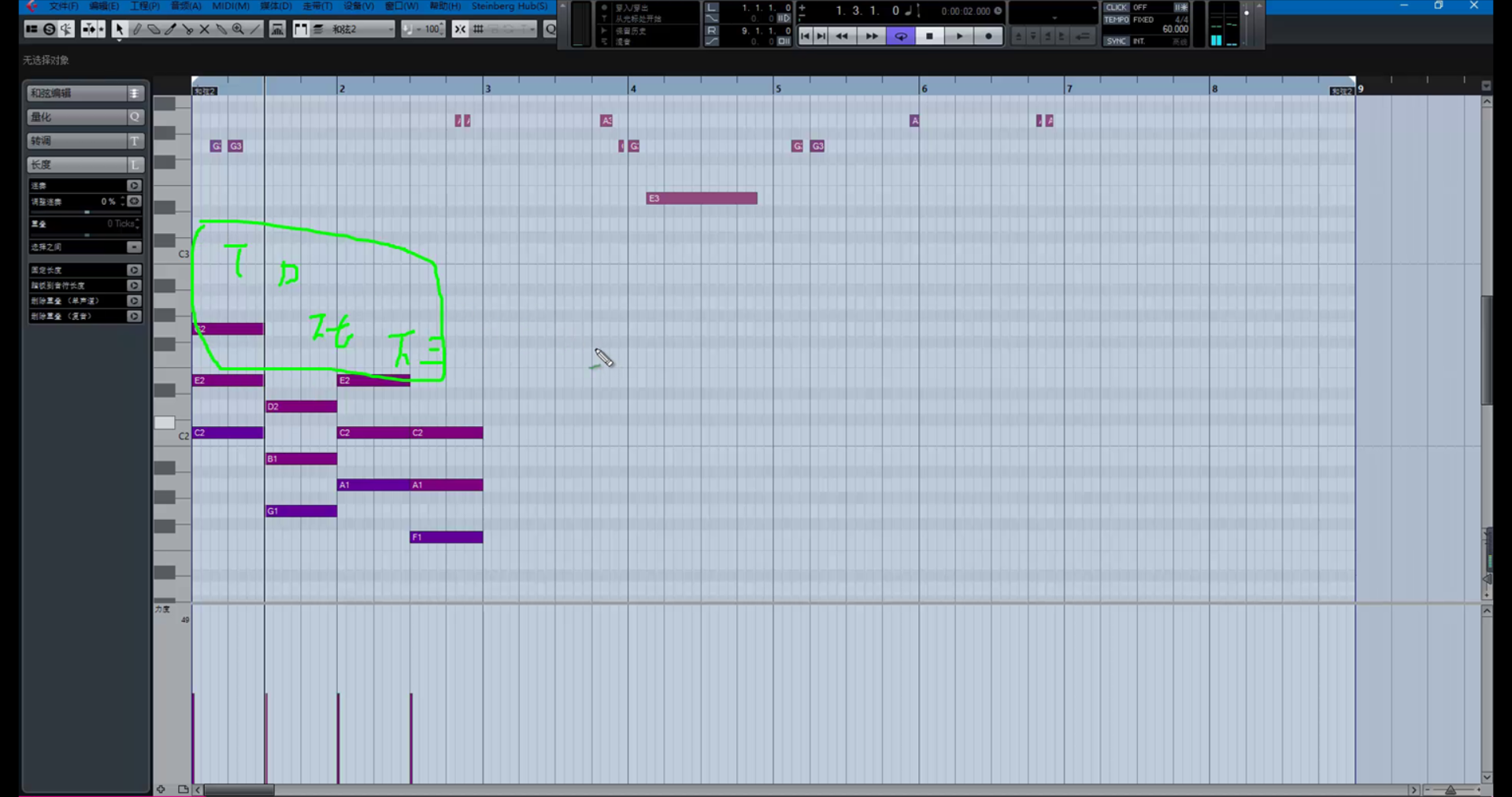Open the 文件(F) menu
Screen dimensions: 1512x797
[x=64, y=6]
